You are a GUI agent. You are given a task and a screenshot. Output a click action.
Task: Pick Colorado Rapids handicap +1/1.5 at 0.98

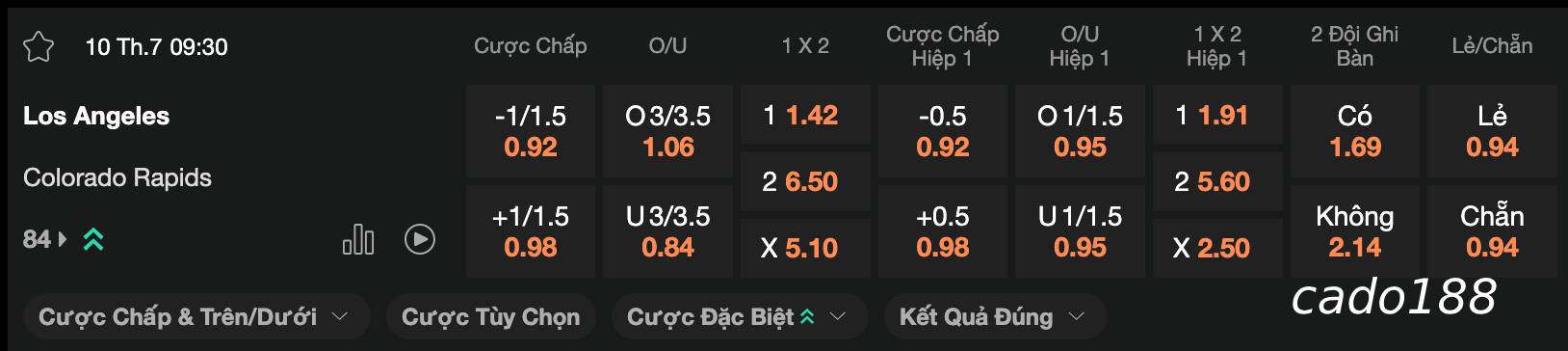click(531, 231)
